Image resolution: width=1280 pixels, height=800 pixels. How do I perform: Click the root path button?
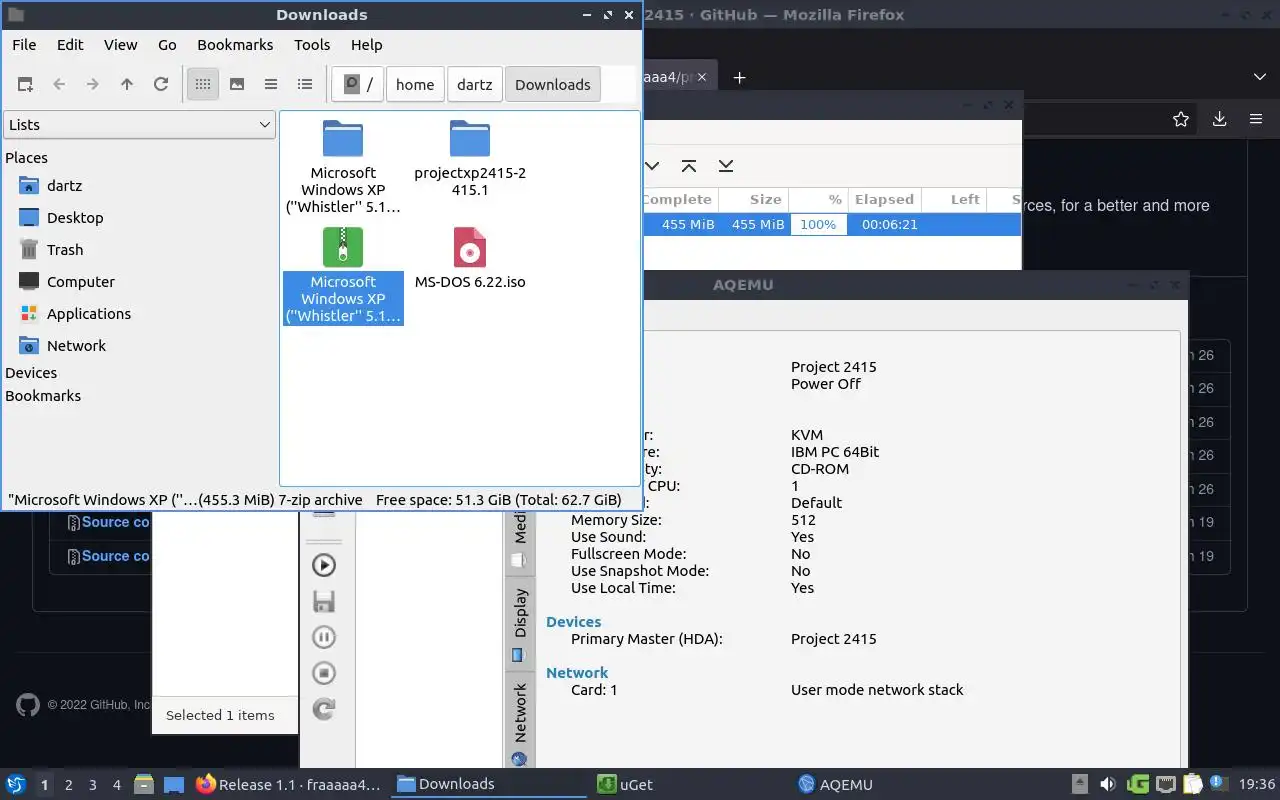358,85
